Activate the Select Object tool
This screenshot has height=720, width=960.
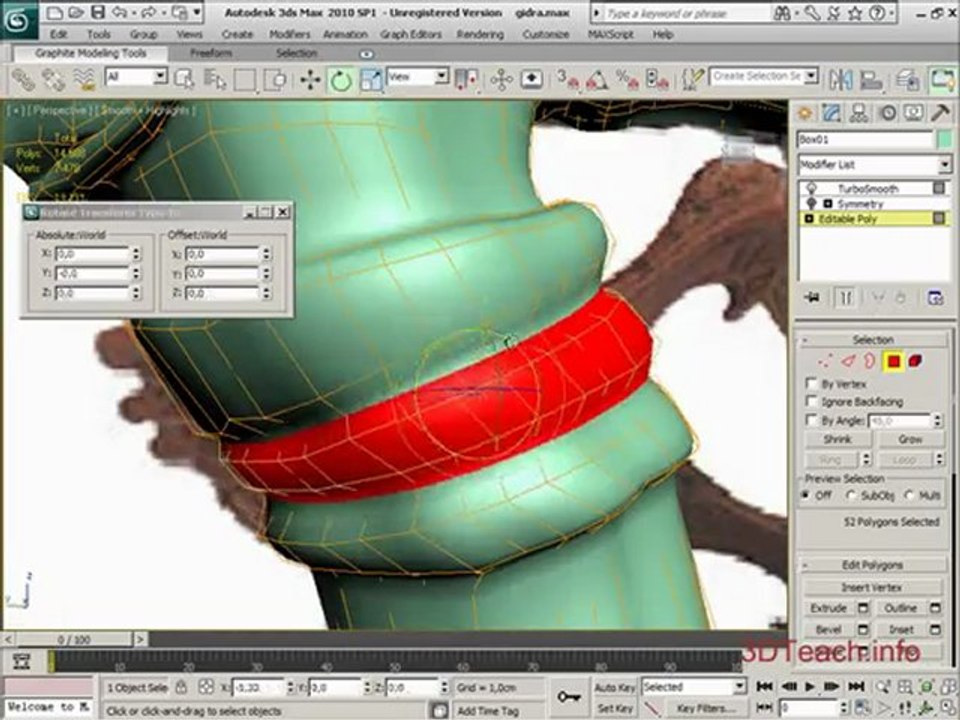click(x=184, y=80)
